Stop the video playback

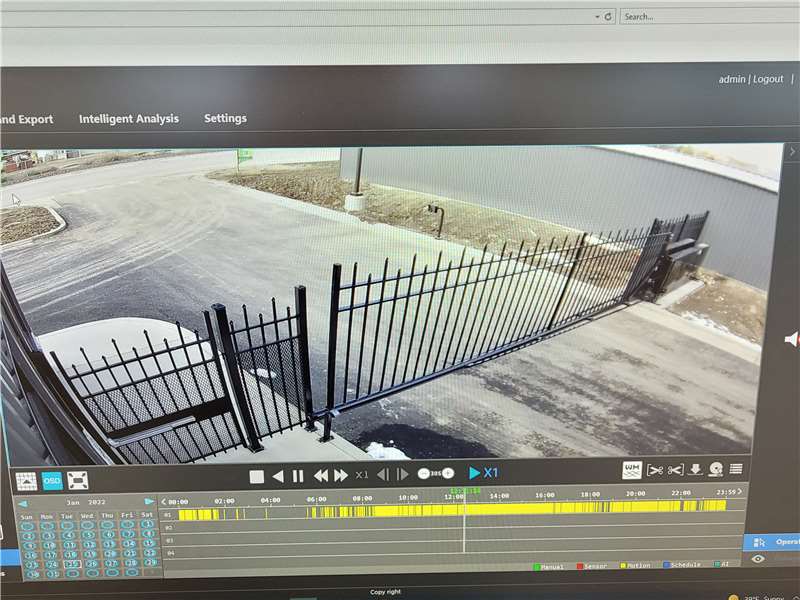pyautogui.click(x=257, y=476)
